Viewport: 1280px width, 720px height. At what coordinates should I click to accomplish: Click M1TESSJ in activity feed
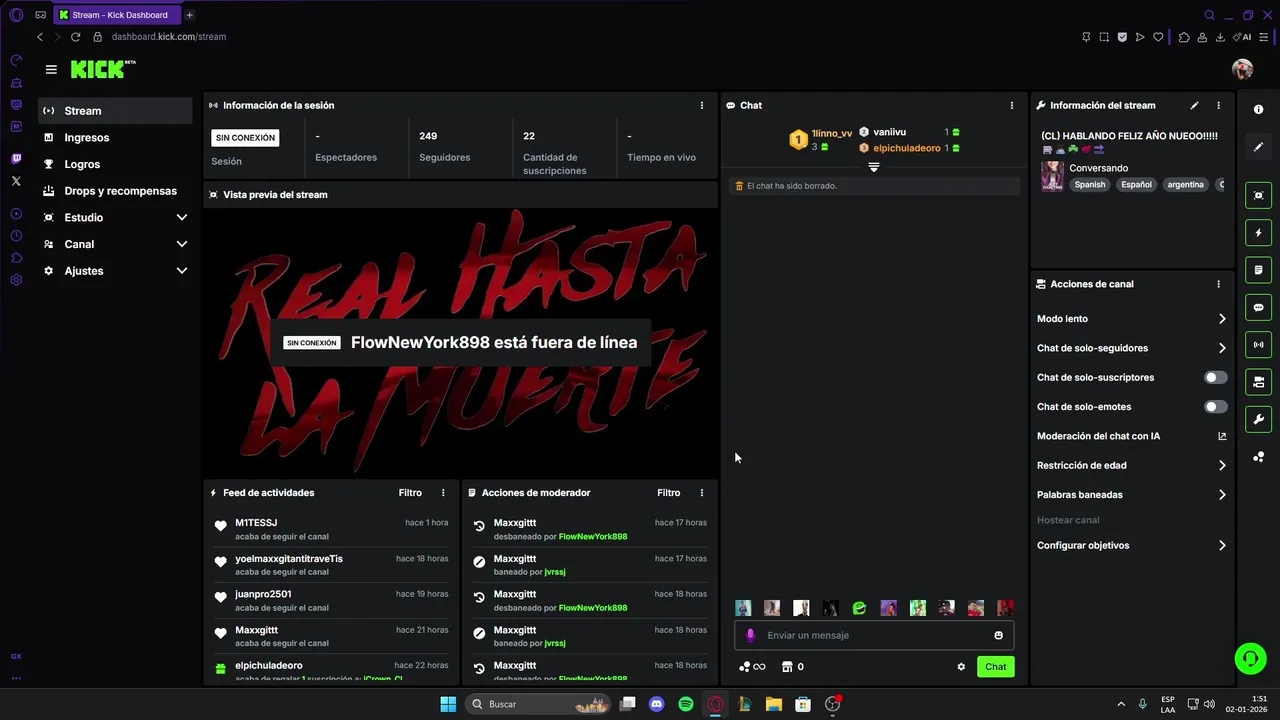[x=256, y=523]
